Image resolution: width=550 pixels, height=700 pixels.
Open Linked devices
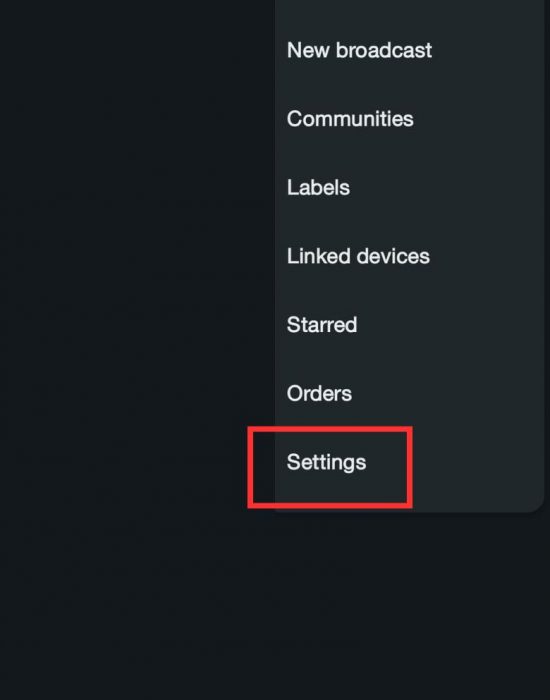point(409,256)
